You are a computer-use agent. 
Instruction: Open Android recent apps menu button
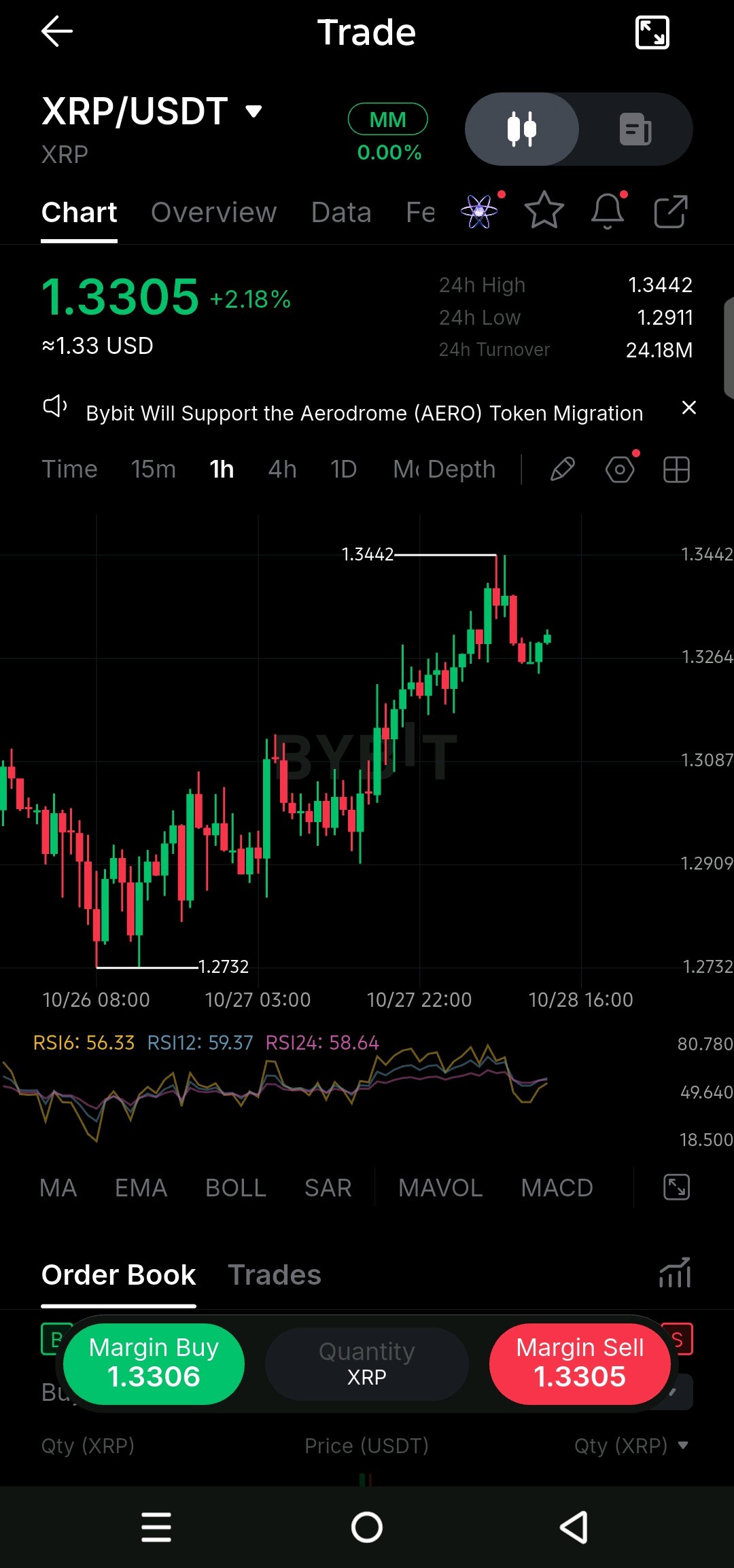click(x=156, y=1527)
